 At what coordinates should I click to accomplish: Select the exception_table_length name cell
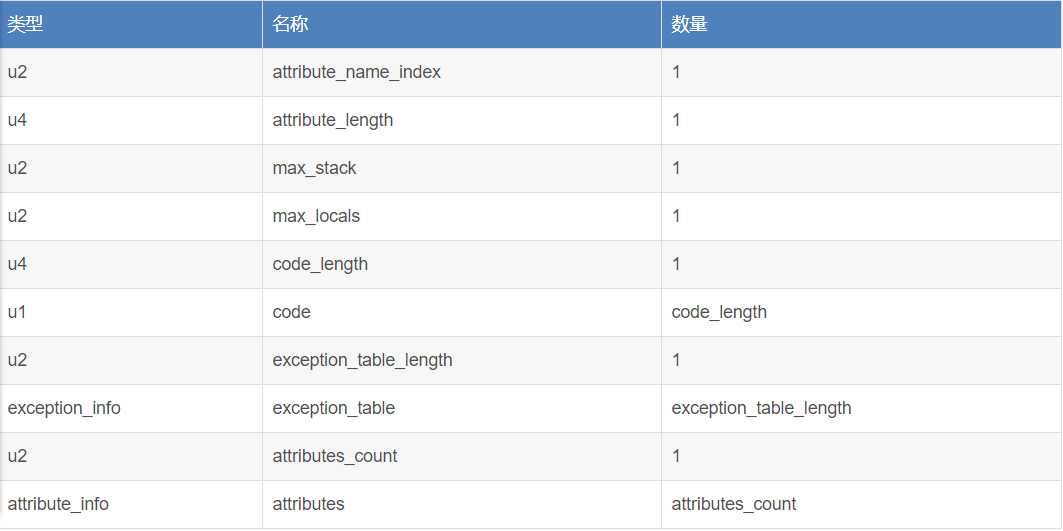(362, 360)
